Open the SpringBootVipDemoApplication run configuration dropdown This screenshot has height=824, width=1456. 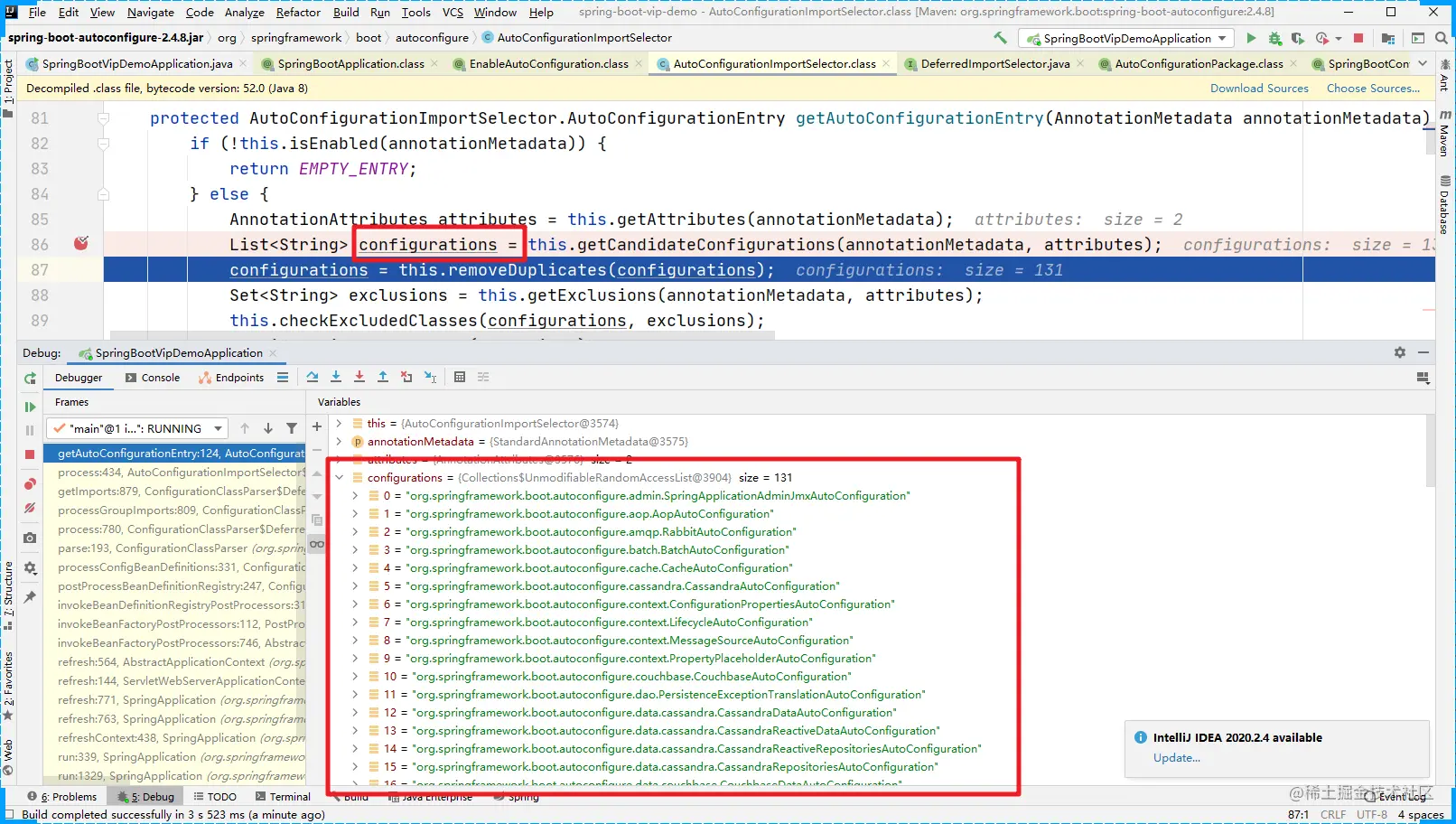point(1125,38)
